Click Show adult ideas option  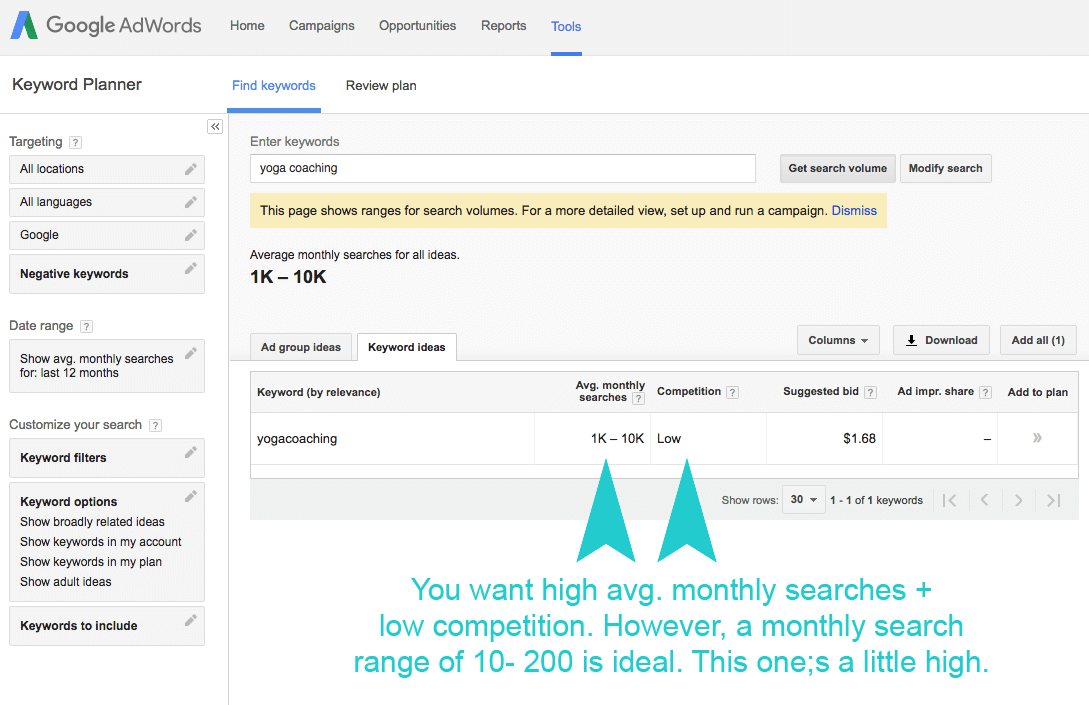[65, 582]
